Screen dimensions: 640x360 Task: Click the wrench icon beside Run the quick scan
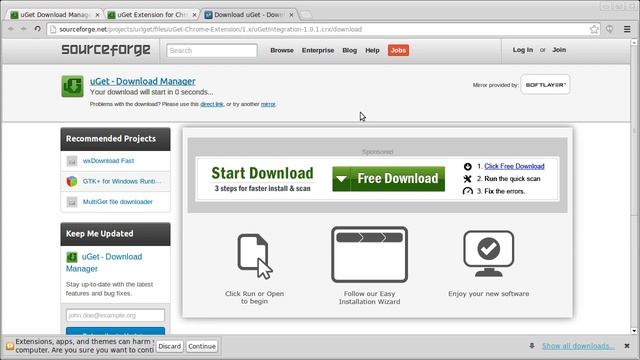click(468, 179)
